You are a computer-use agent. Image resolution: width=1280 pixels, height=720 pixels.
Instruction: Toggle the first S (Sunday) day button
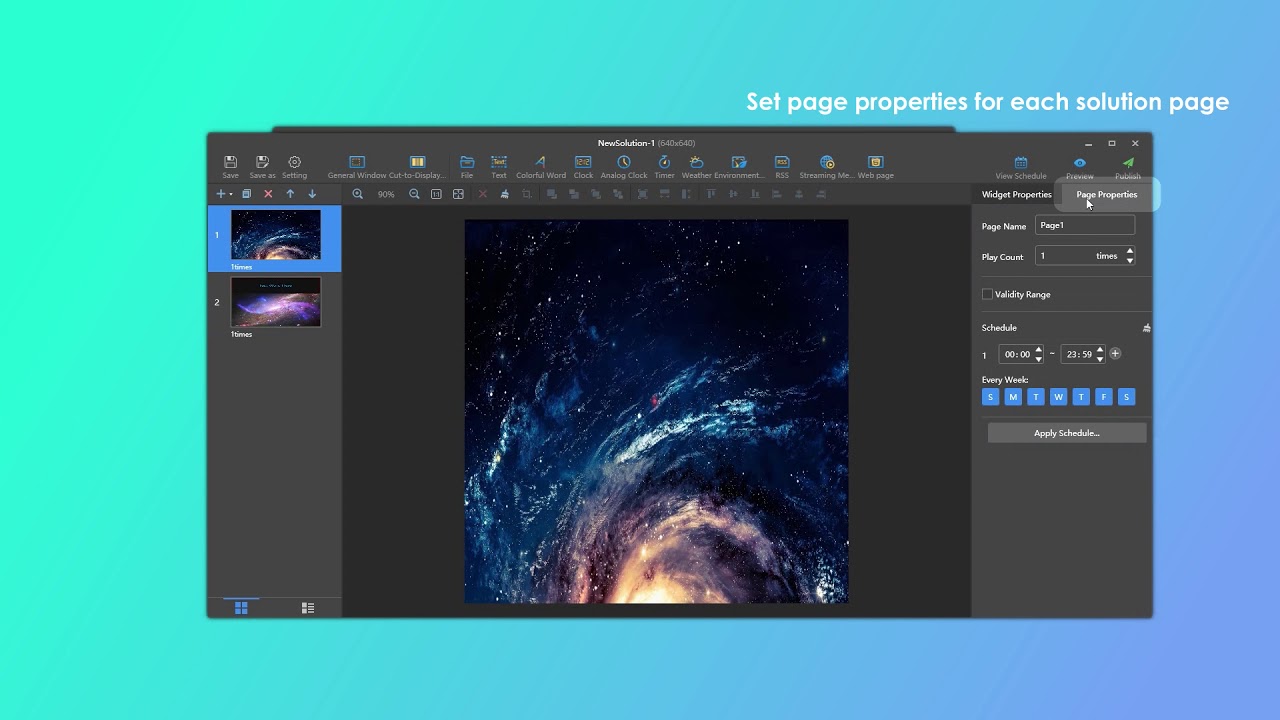[990, 397]
